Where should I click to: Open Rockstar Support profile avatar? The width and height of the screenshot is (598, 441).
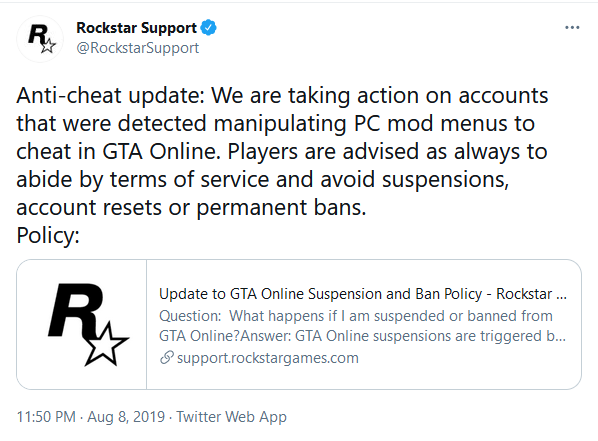[x=40, y=39]
